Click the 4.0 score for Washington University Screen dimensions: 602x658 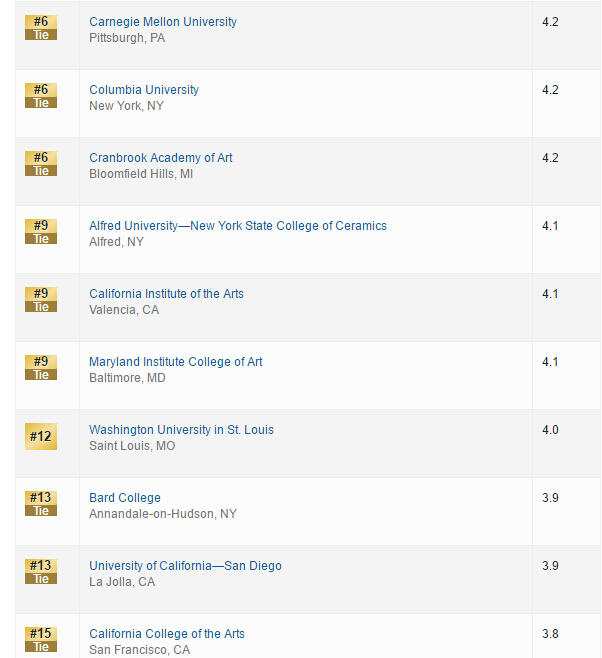(550, 430)
